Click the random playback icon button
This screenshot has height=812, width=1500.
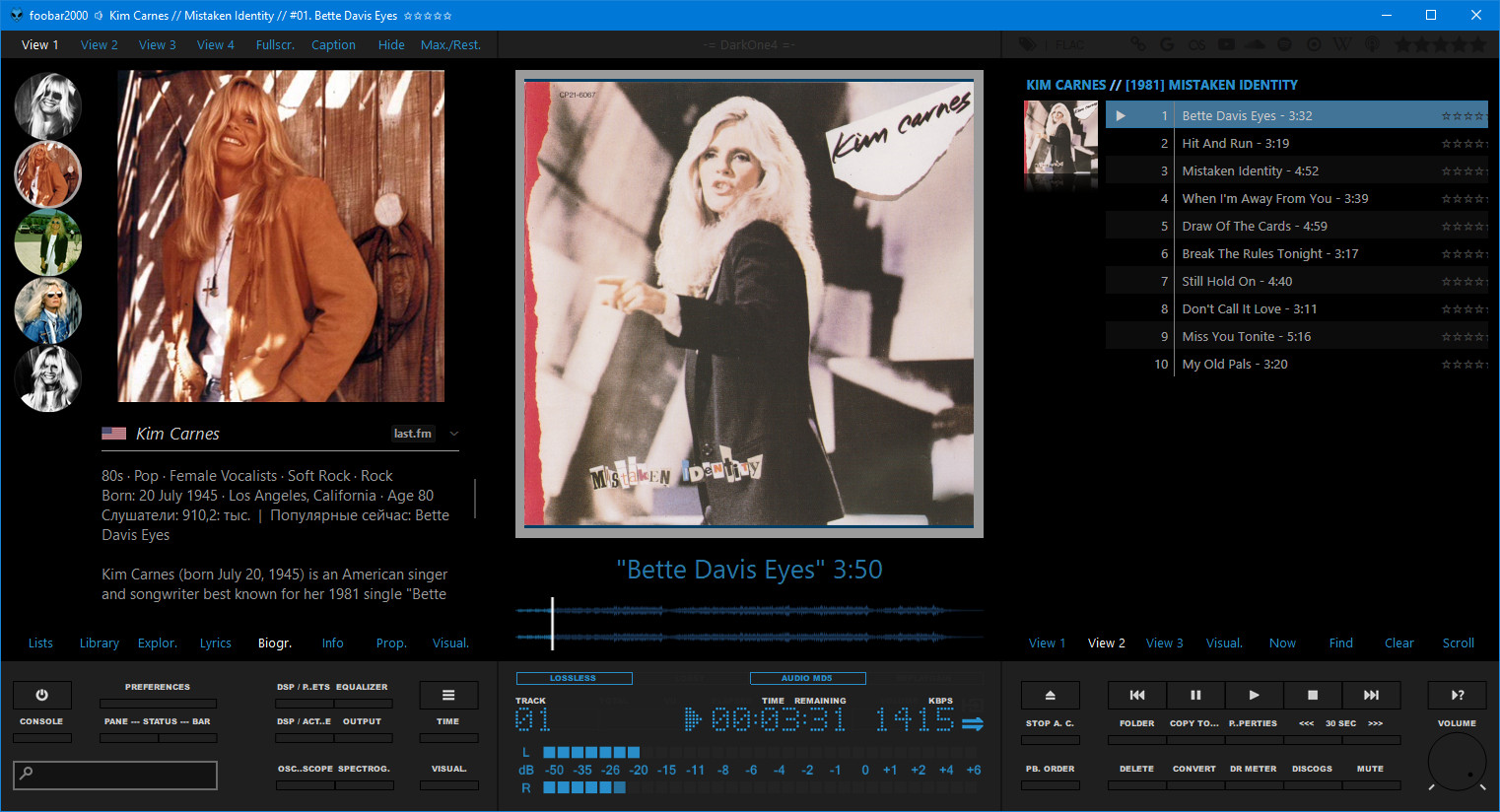point(1458,695)
